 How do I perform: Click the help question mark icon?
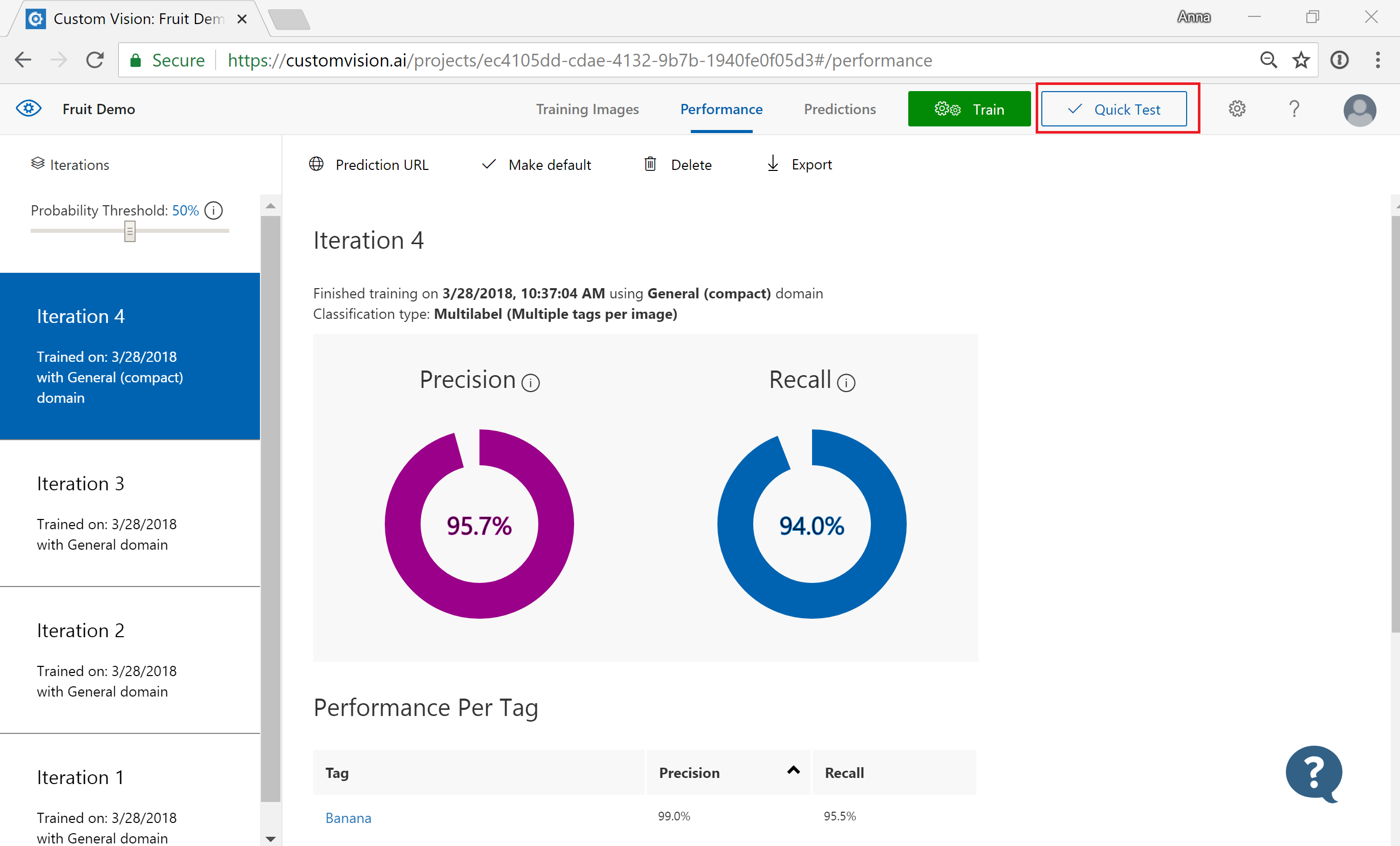[x=1294, y=110]
